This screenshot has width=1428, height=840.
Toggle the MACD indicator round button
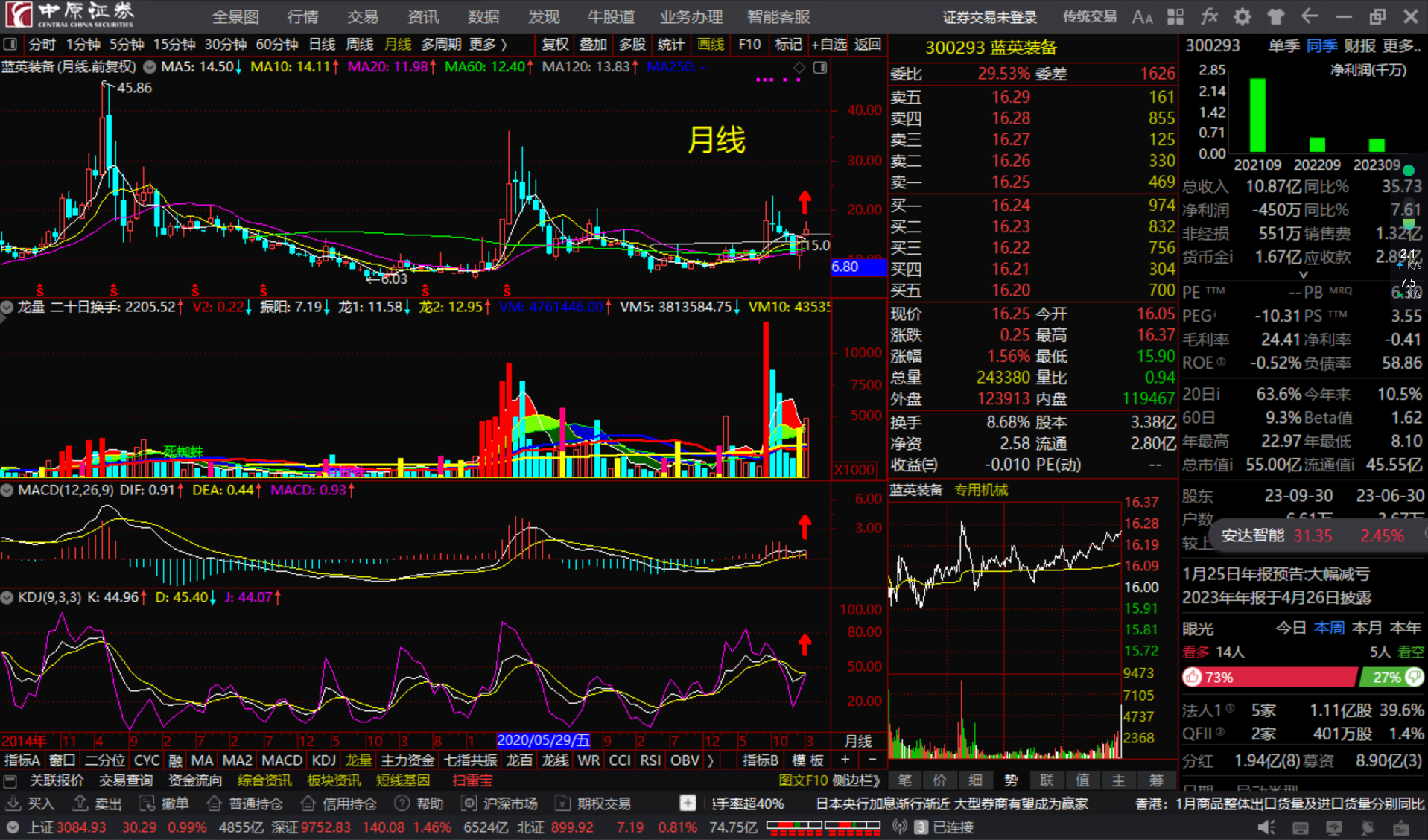tap(7, 491)
